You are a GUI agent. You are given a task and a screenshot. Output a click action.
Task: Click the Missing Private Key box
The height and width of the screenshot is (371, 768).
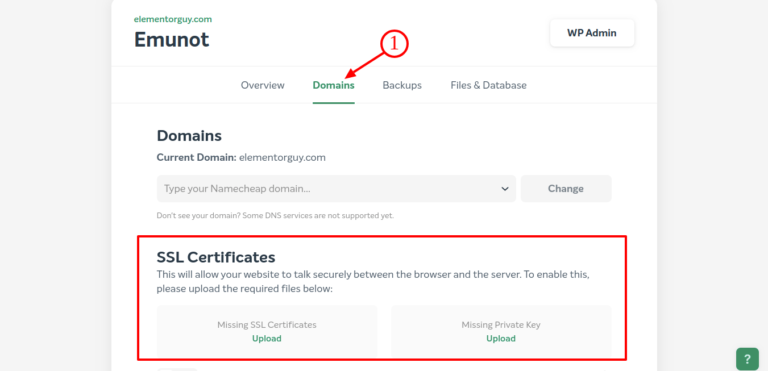[x=501, y=331]
